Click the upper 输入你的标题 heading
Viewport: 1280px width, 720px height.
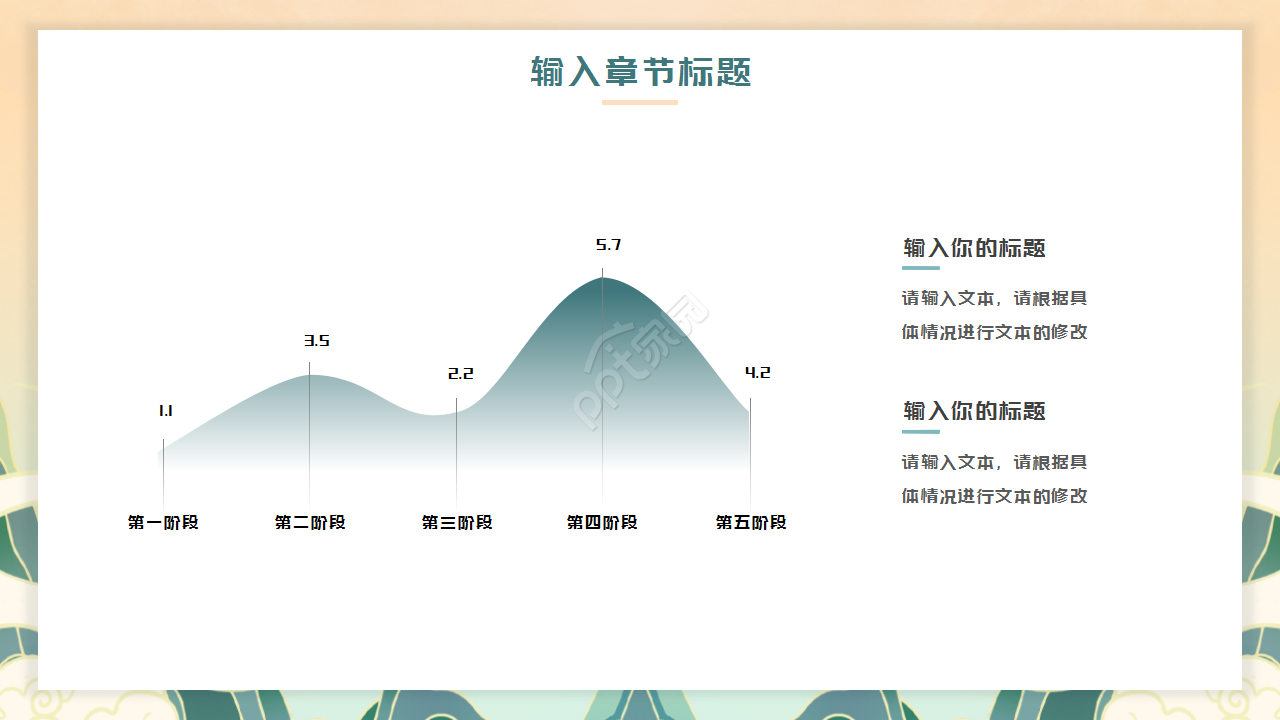pos(974,248)
